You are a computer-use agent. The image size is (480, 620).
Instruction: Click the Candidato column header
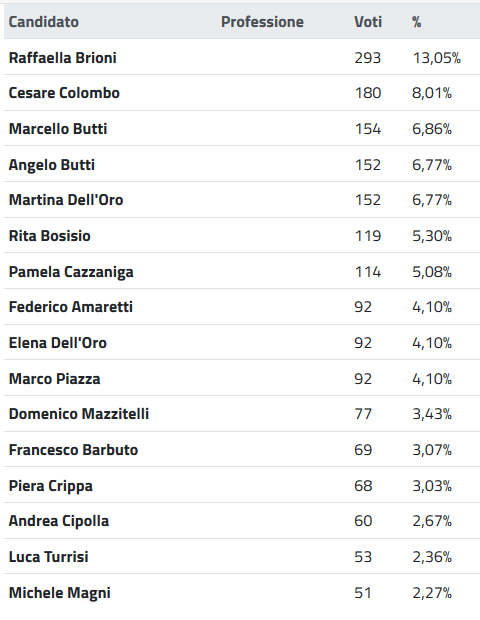[x=43, y=22]
